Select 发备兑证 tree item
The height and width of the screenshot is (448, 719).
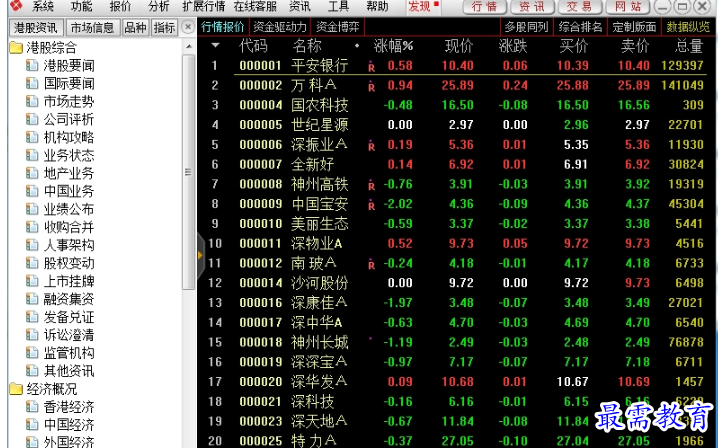coord(69,317)
